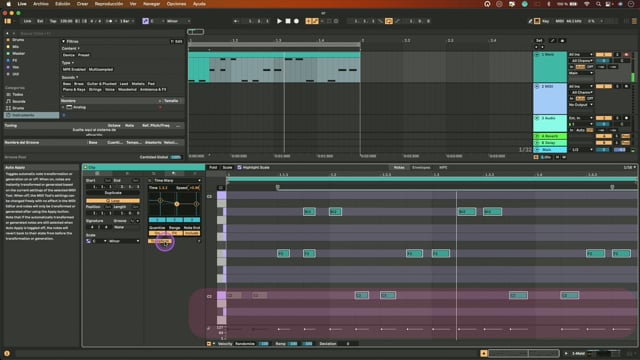Open the Opciones menu
Screen dimensions: 640x360
pyautogui.click(x=176, y=4)
